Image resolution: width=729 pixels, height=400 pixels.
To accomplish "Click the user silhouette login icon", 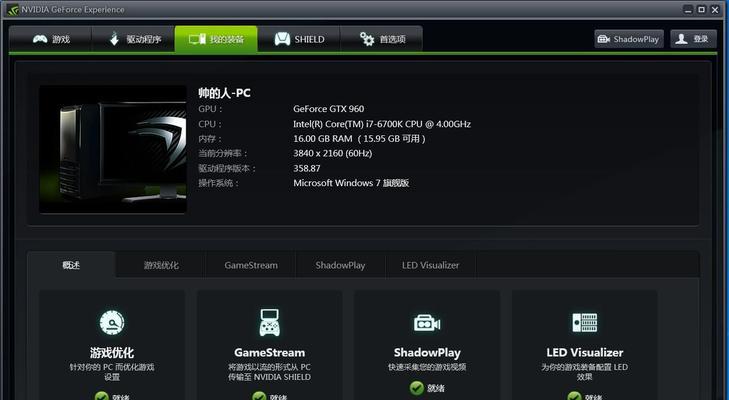I will (x=682, y=39).
